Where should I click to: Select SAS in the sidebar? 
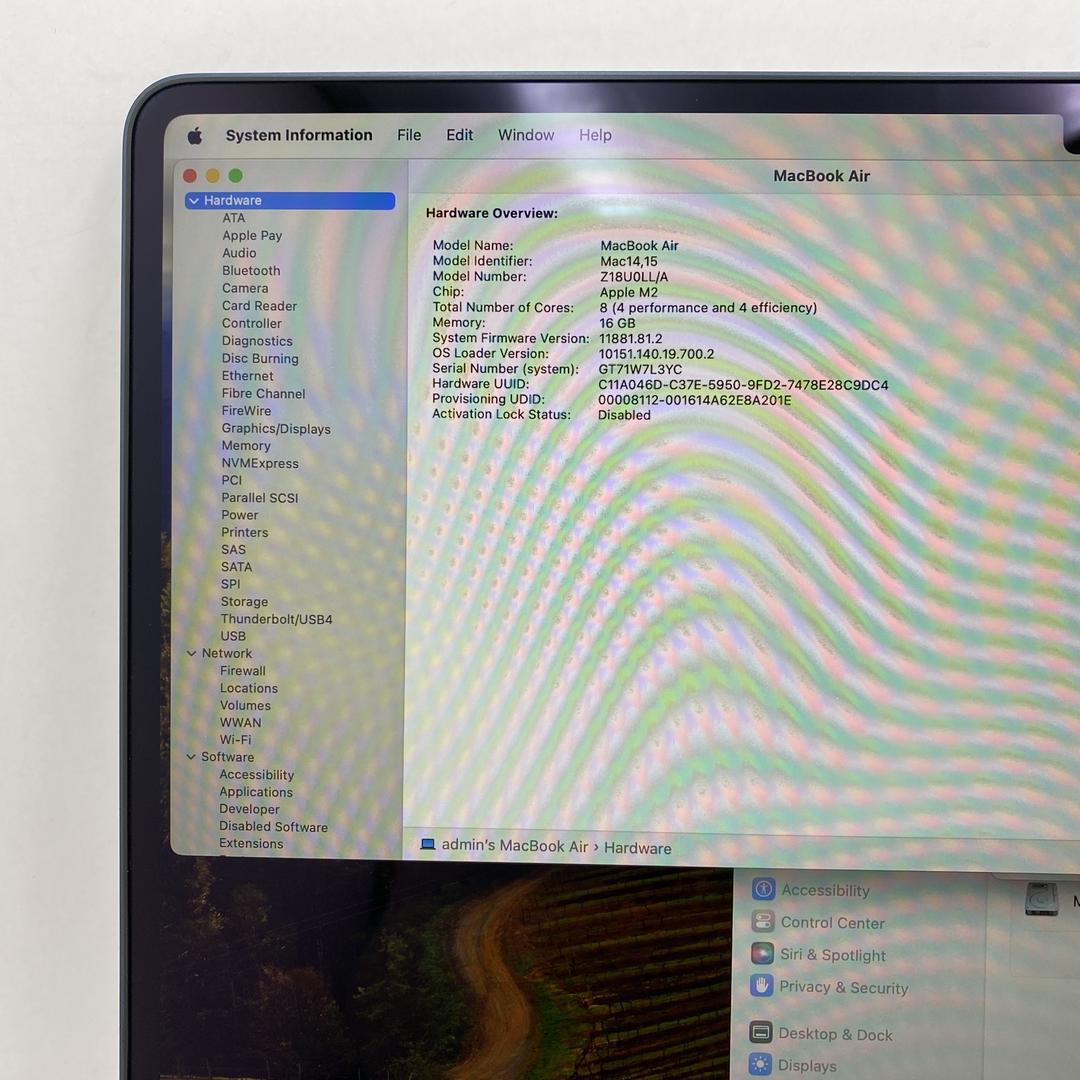(233, 550)
